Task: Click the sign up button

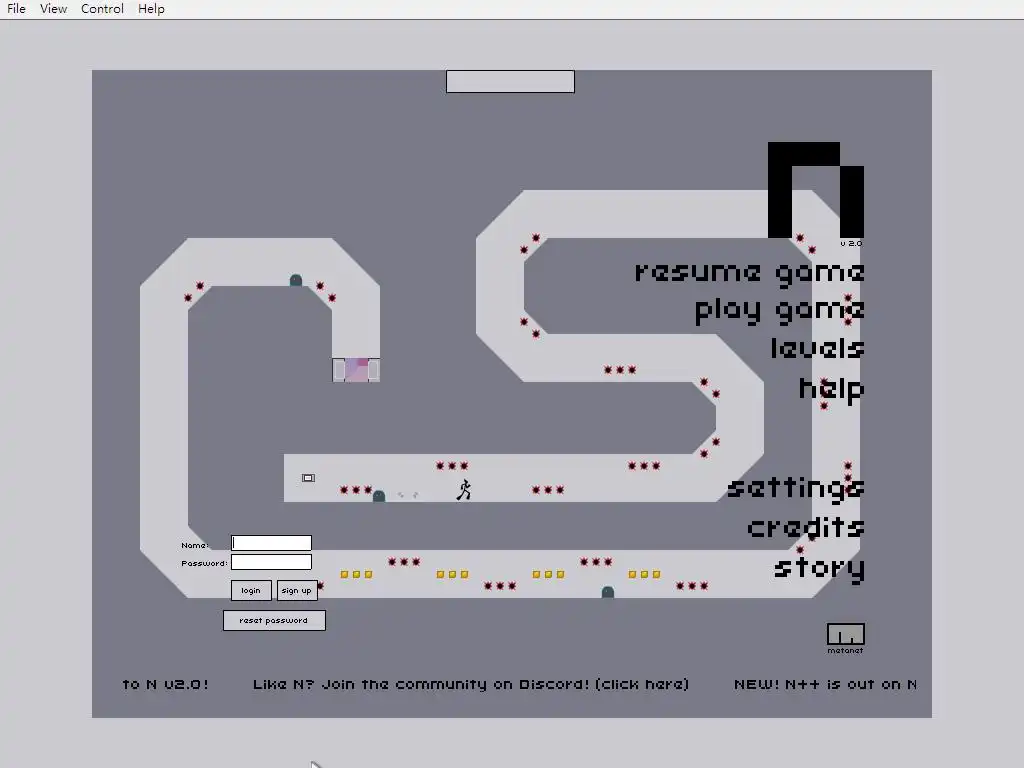Action: [296, 590]
